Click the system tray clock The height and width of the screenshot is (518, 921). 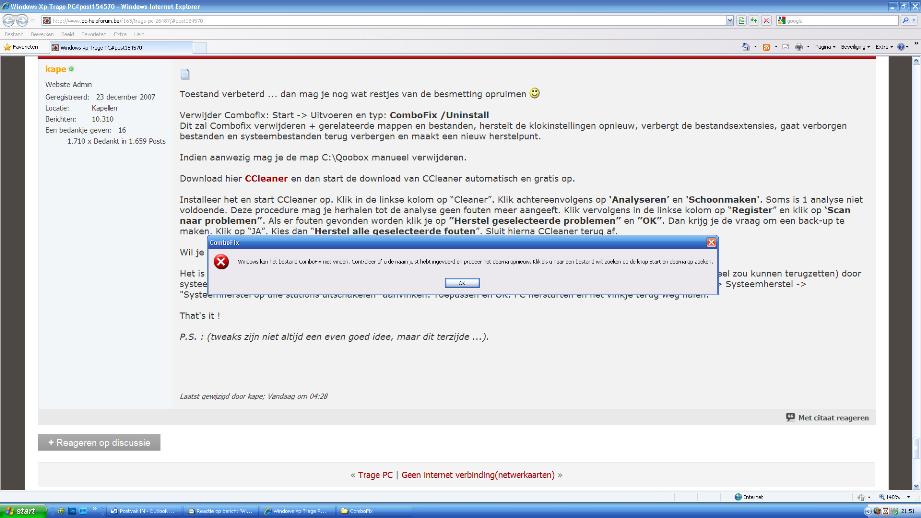pyautogui.click(x=908, y=511)
